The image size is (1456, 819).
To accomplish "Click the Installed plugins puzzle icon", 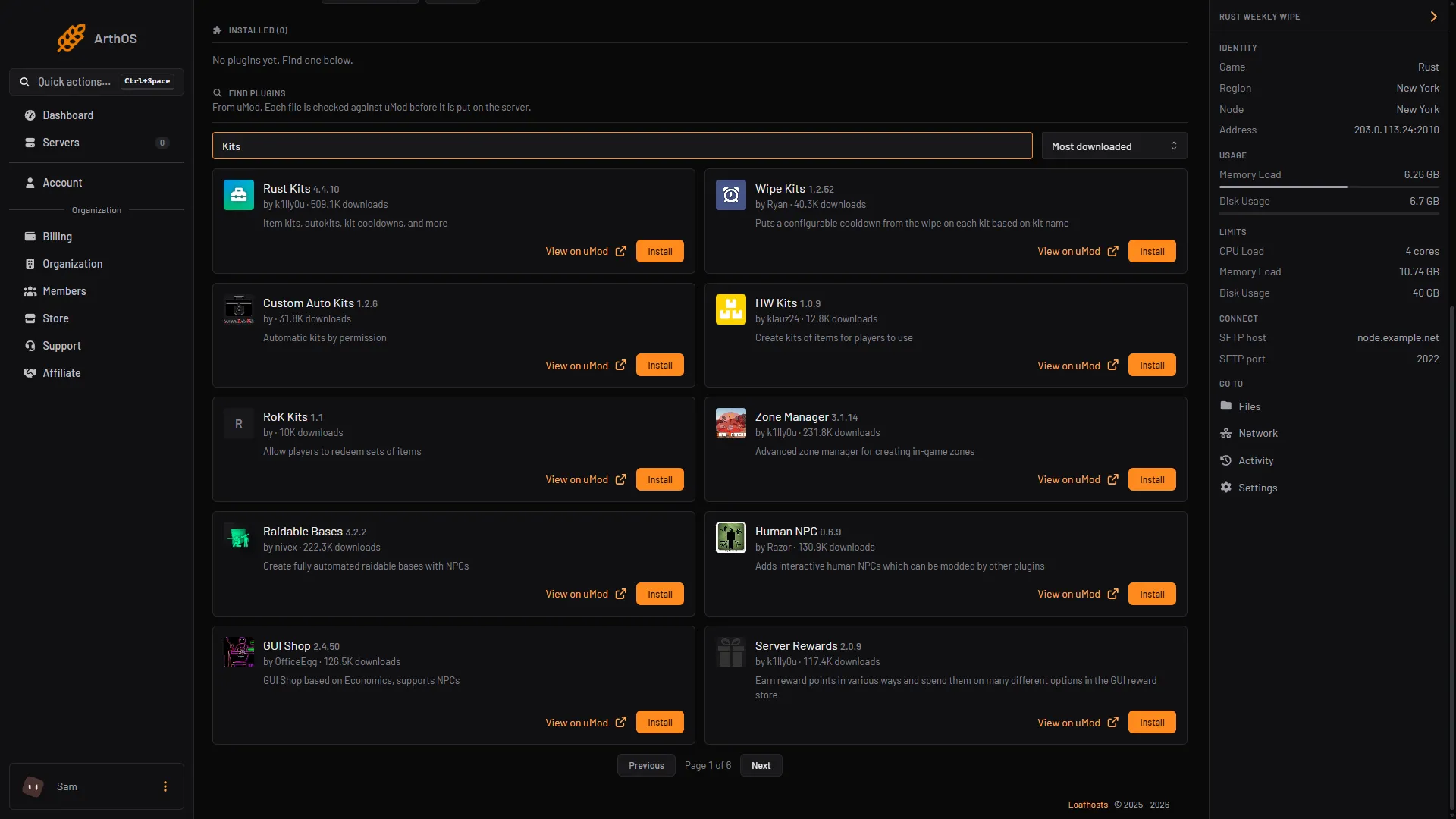I will 218,30.
